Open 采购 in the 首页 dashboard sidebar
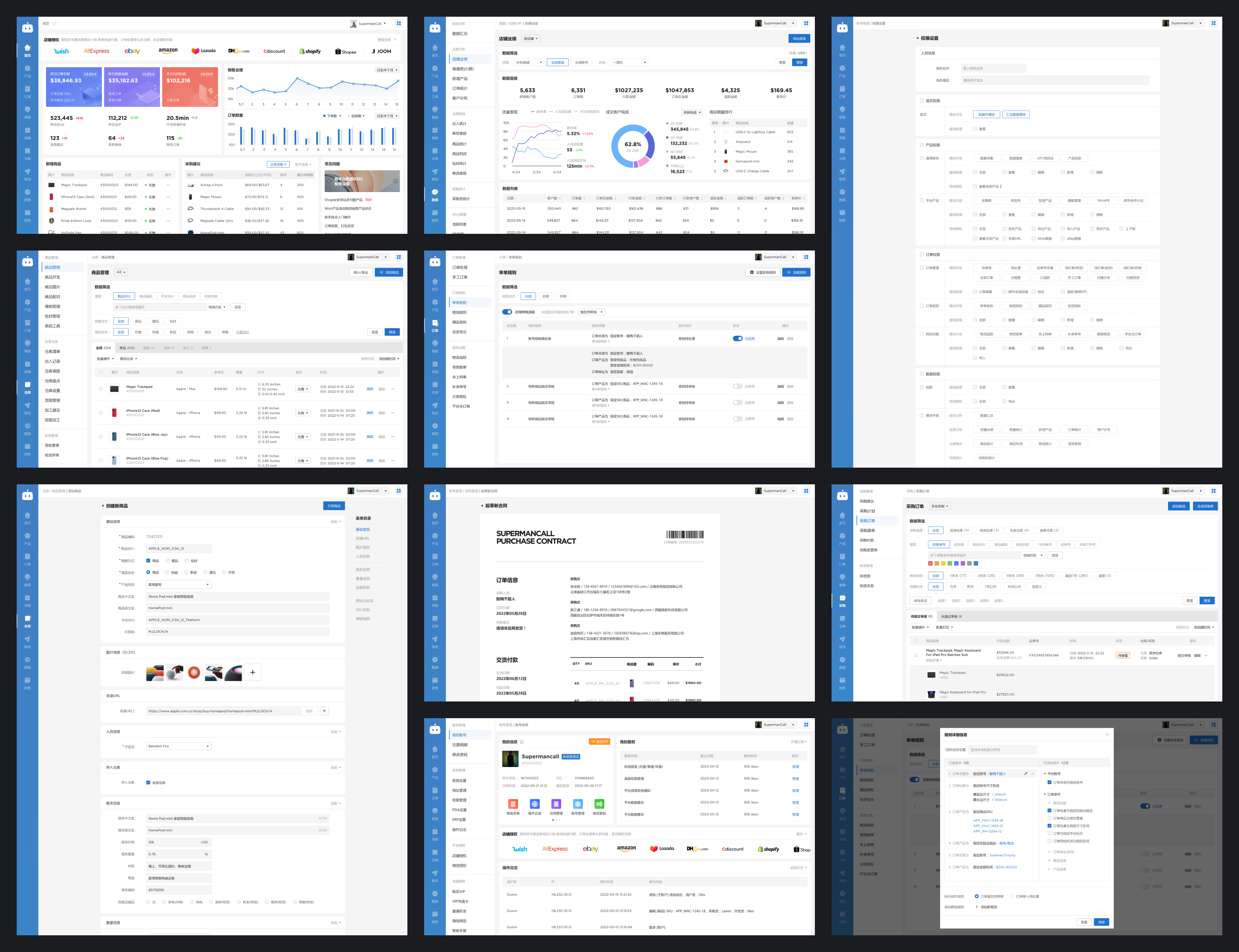The image size is (1239, 952). (x=27, y=133)
